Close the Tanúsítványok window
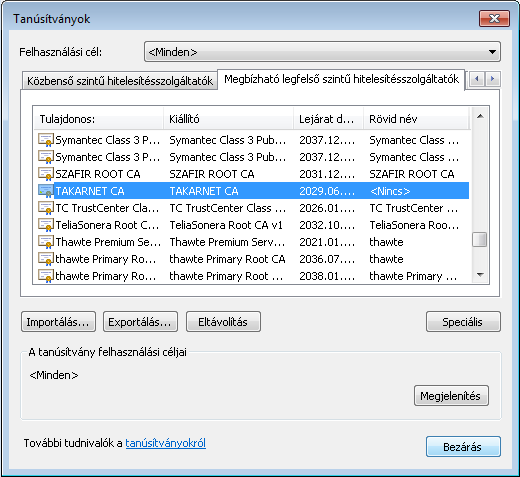This screenshot has width=520, height=477. click(x=494, y=18)
